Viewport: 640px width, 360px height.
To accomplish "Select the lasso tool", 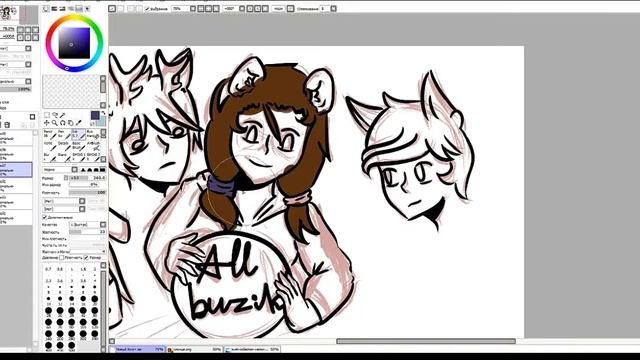I will (x=55, y=115).
